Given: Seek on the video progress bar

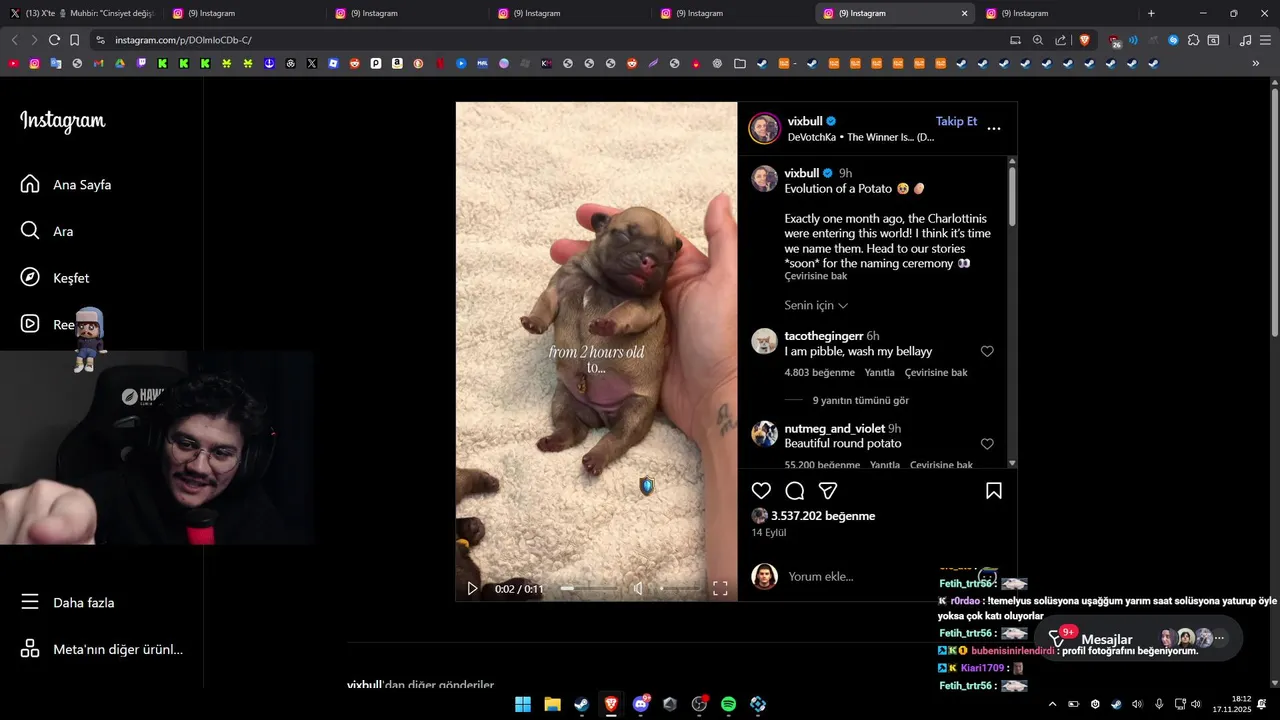Looking at the screenshot, I should [x=588, y=589].
